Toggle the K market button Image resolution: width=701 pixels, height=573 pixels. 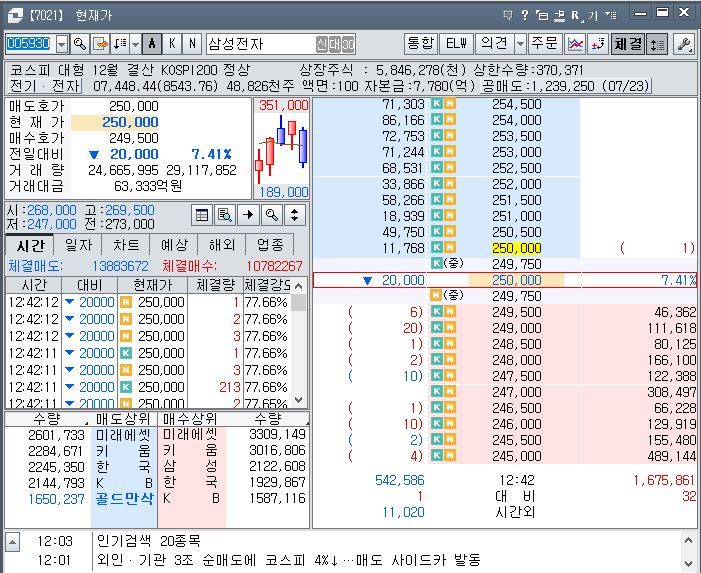172,44
